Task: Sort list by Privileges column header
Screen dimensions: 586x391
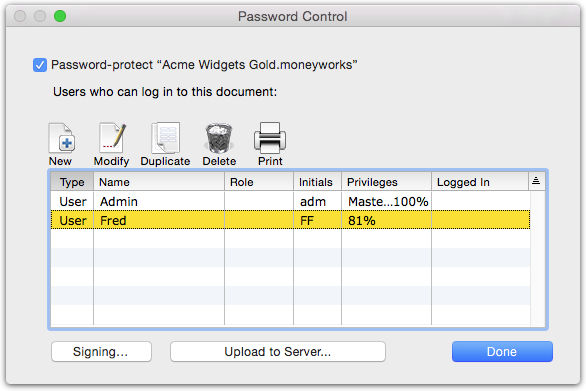Action: (x=386, y=182)
